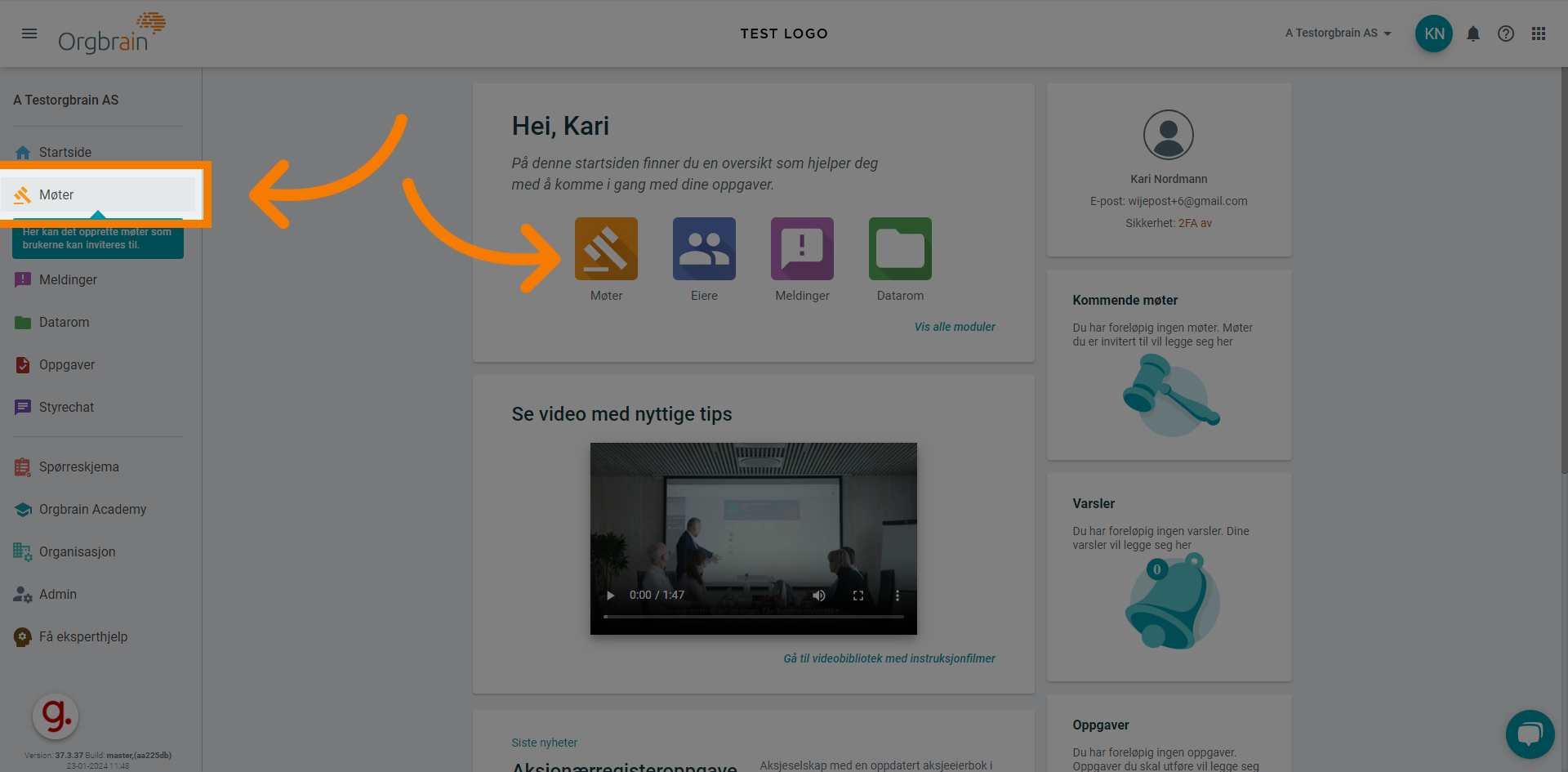Open the Meldinger module tile
Viewport: 1568px width, 772px height.
point(802,249)
